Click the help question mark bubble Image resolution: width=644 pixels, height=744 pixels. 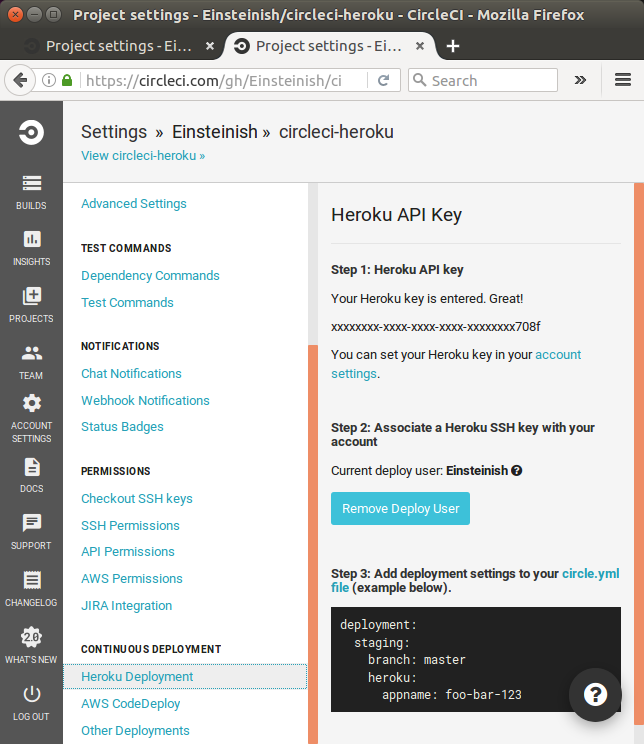point(595,695)
